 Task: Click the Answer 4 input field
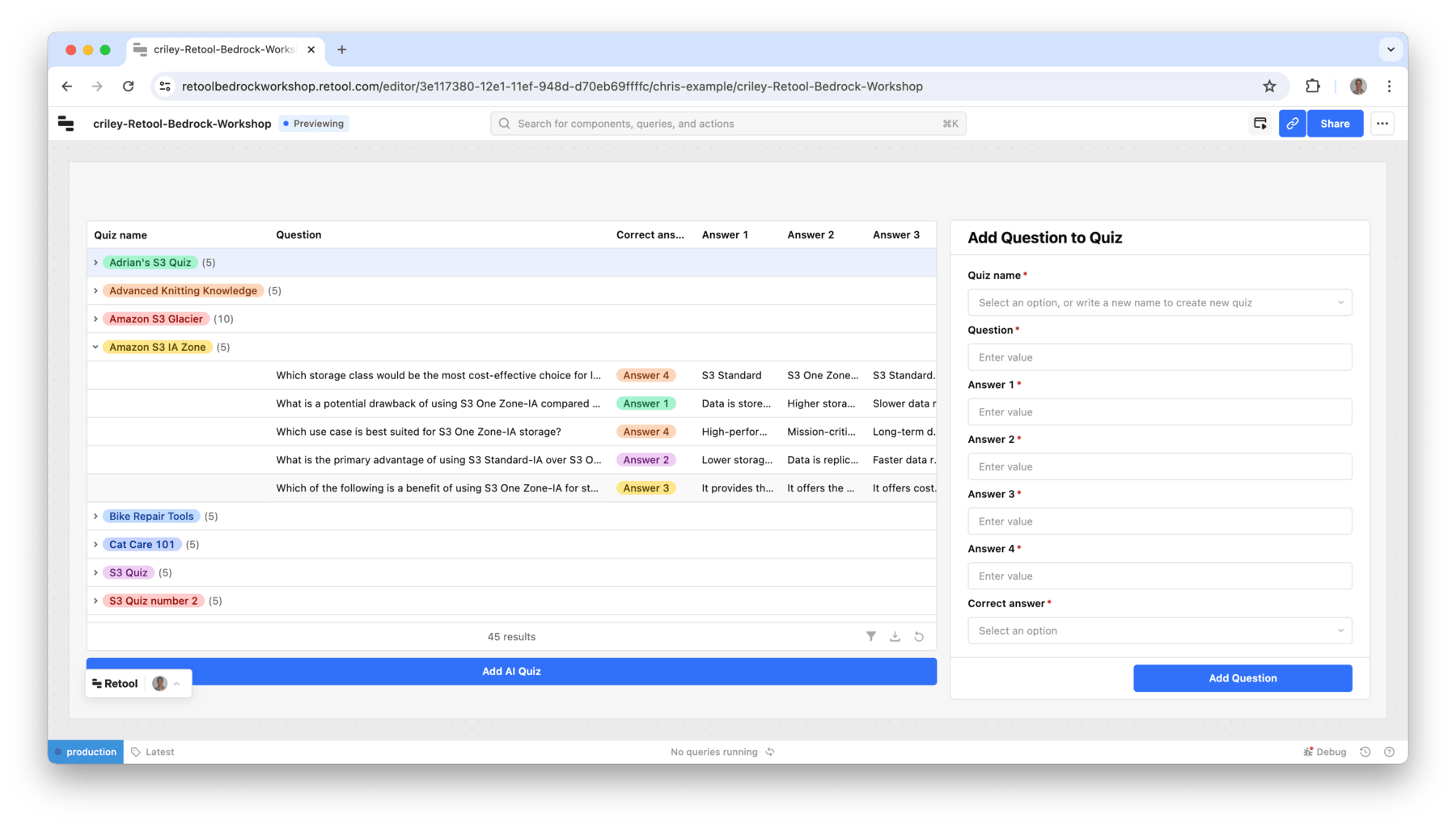[x=1159, y=576]
